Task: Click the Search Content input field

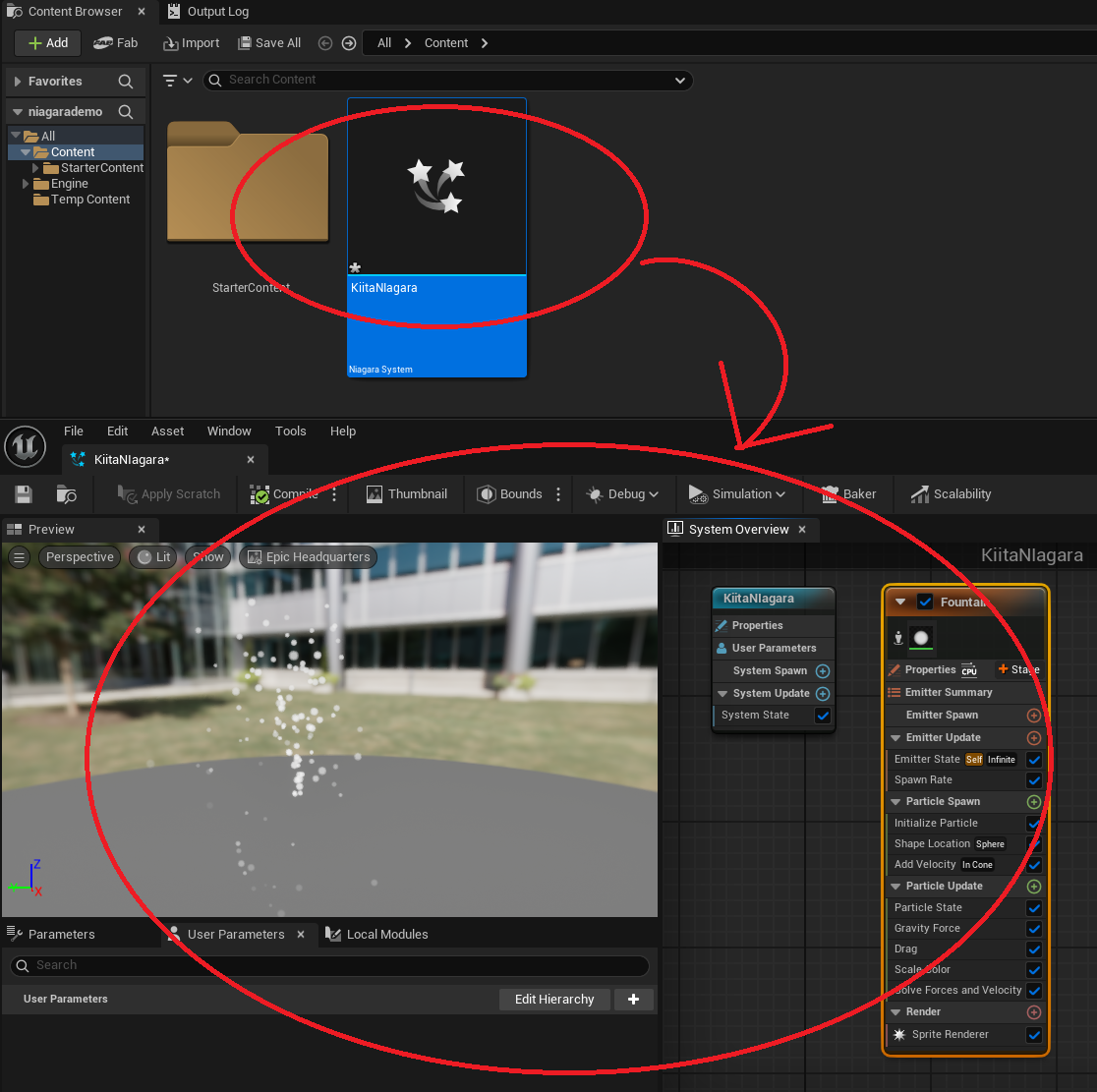Action: tap(442, 80)
